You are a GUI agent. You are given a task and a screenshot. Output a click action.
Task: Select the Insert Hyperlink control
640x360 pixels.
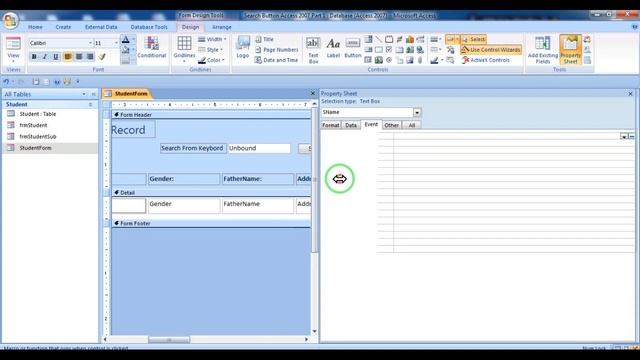click(420, 49)
